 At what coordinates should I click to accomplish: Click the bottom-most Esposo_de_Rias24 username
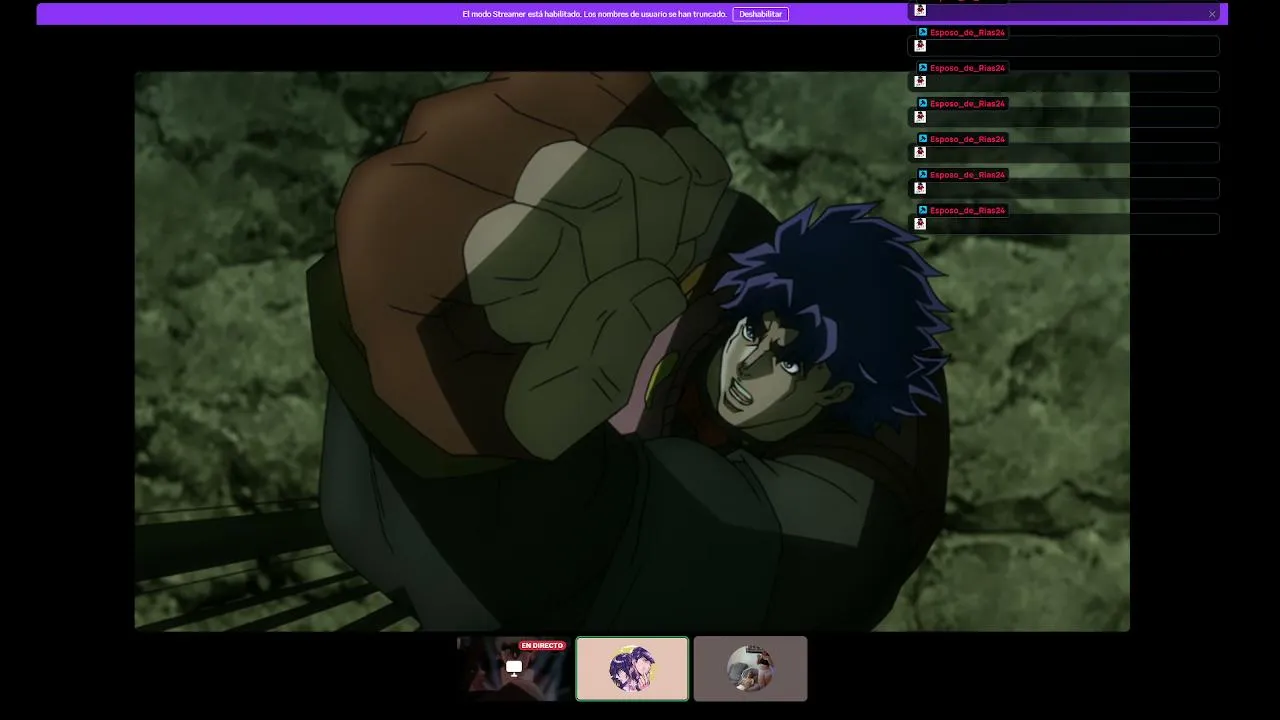(967, 210)
